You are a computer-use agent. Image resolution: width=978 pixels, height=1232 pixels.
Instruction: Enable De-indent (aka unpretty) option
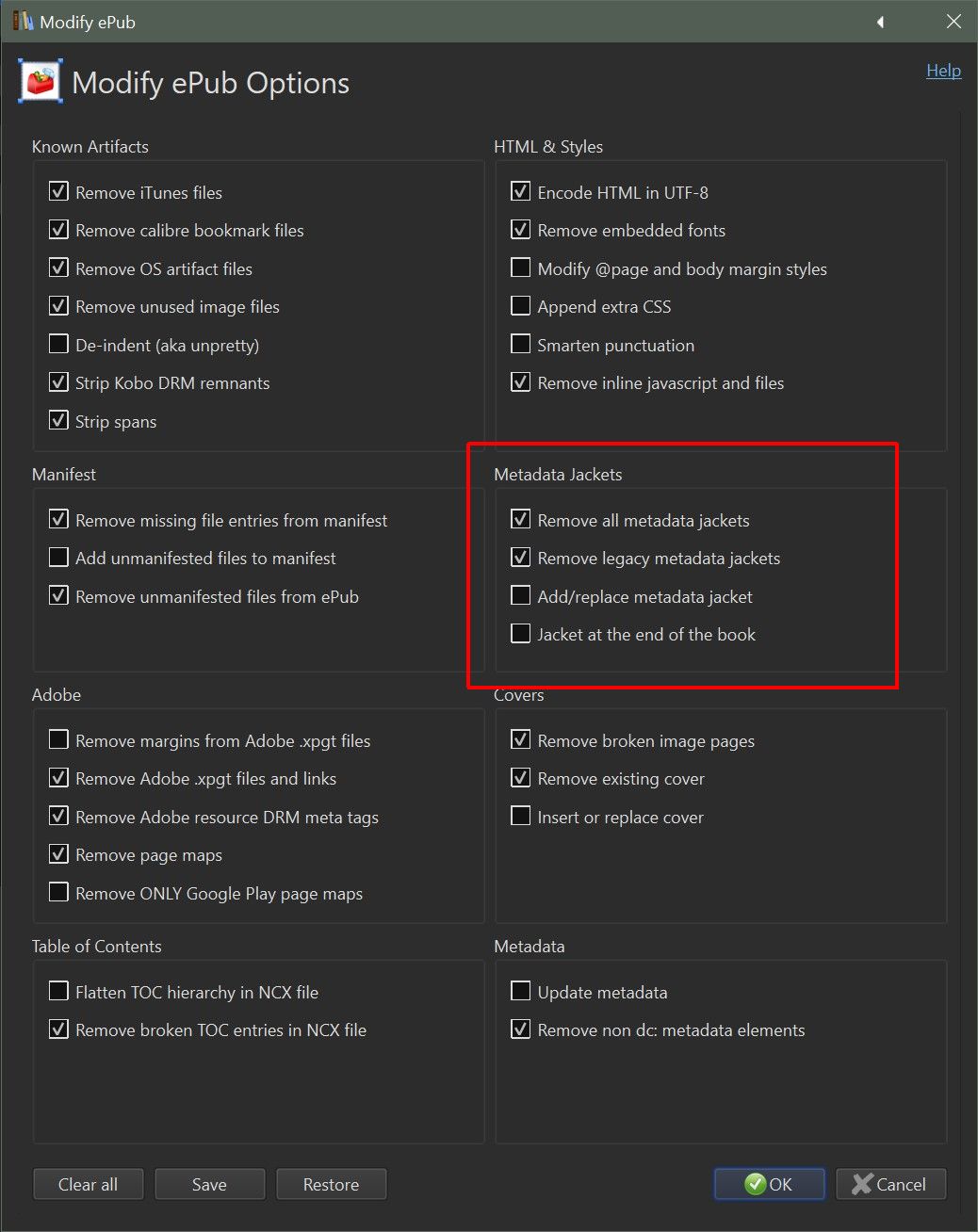[59, 345]
